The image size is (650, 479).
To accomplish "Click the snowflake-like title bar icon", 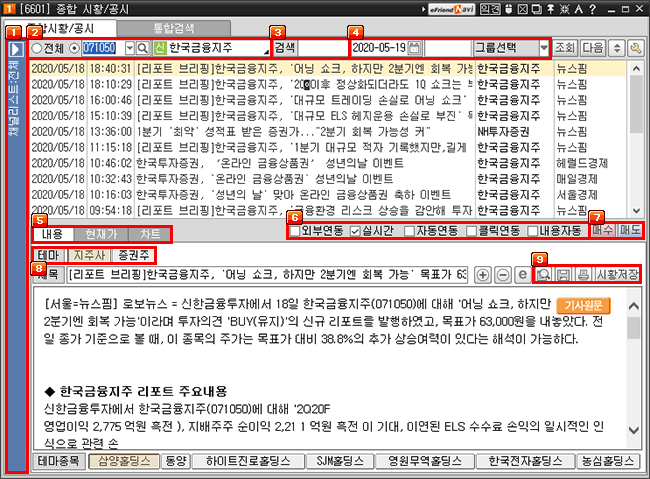I will coord(565,9).
